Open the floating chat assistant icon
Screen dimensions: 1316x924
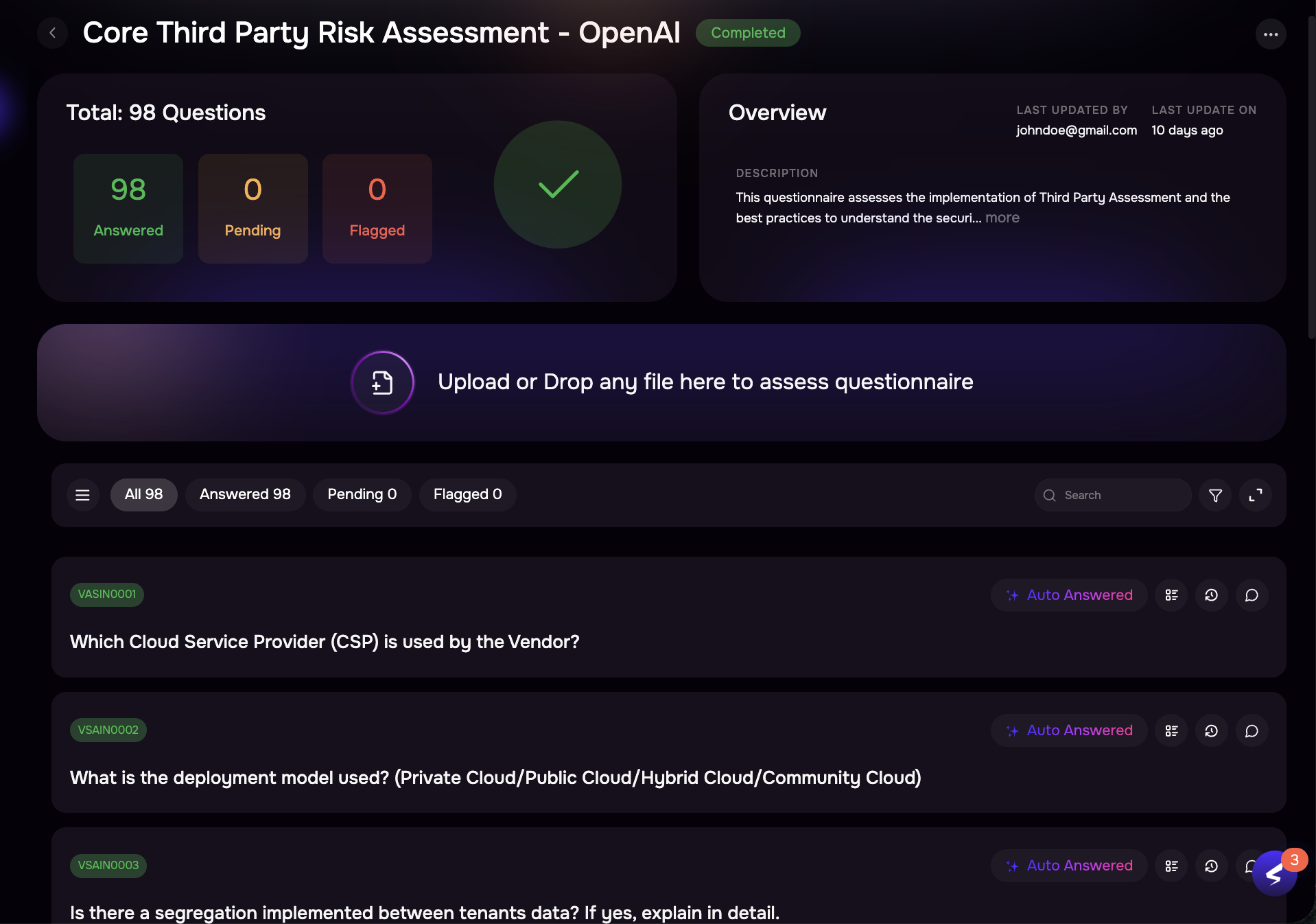pyautogui.click(x=1273, y=873)
